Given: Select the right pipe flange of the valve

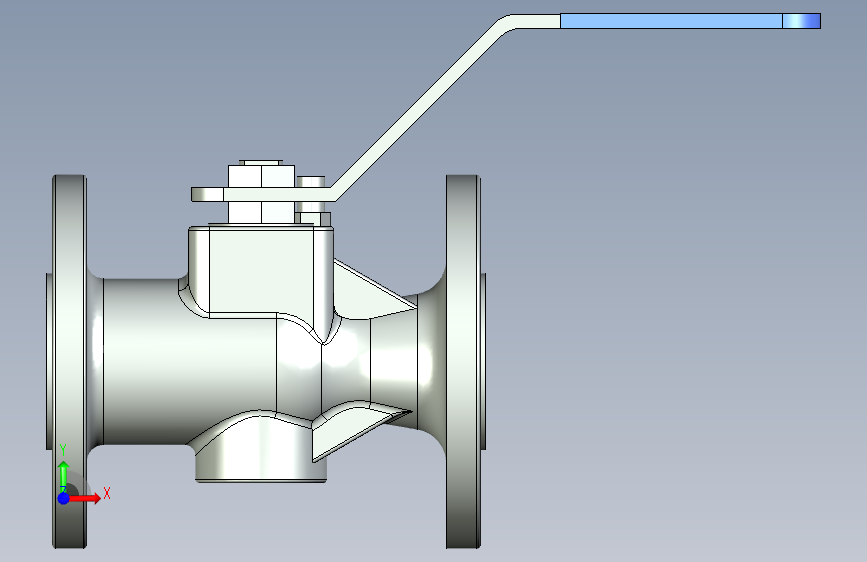Looking at the screenshot, I should (463, 362).
